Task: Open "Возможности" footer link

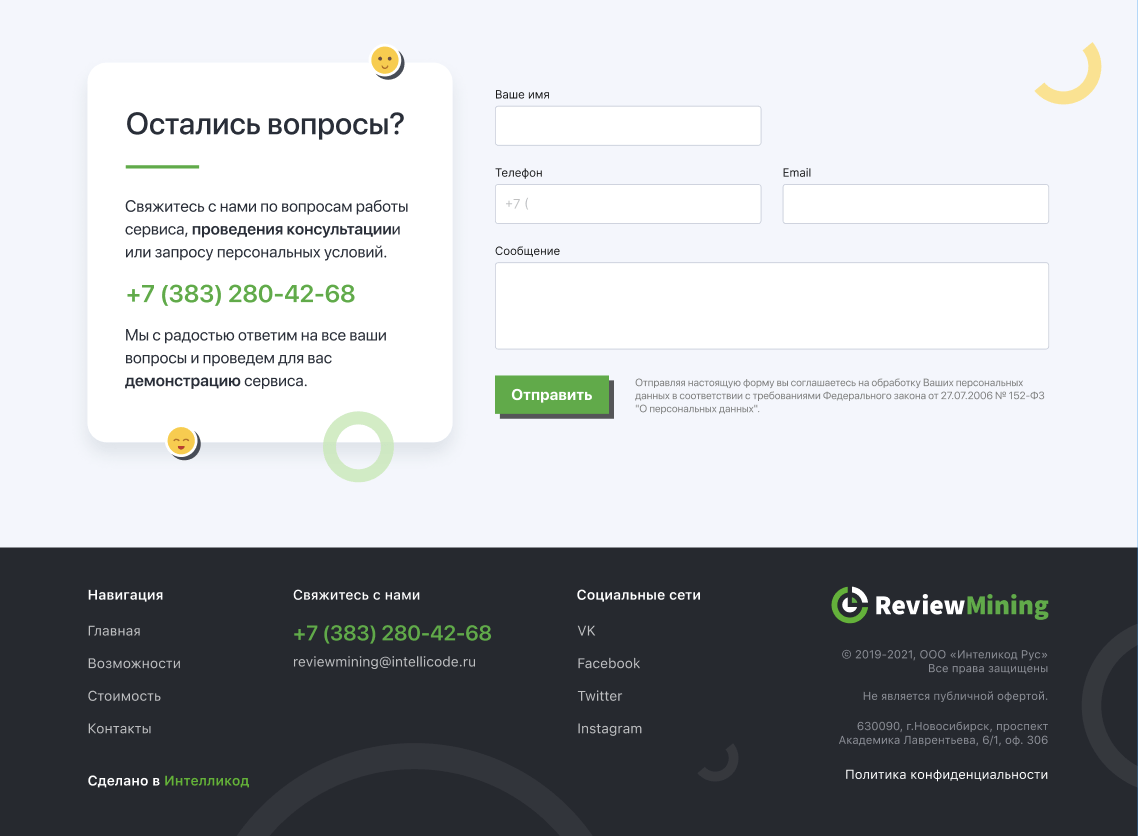Action: pos(134,663)
